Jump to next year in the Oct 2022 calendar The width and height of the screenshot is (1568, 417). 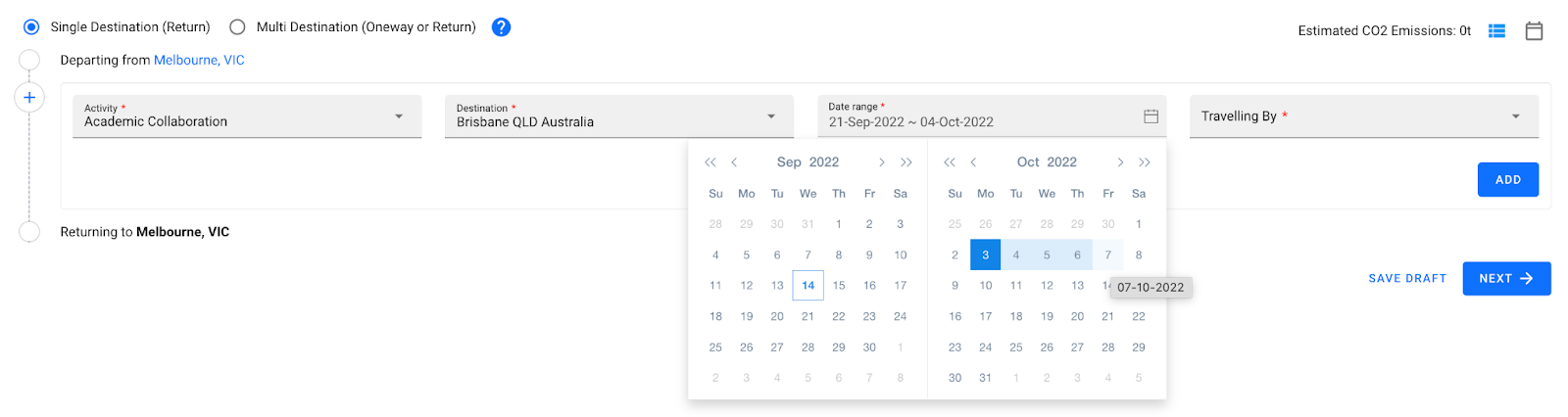point(1145,162)
